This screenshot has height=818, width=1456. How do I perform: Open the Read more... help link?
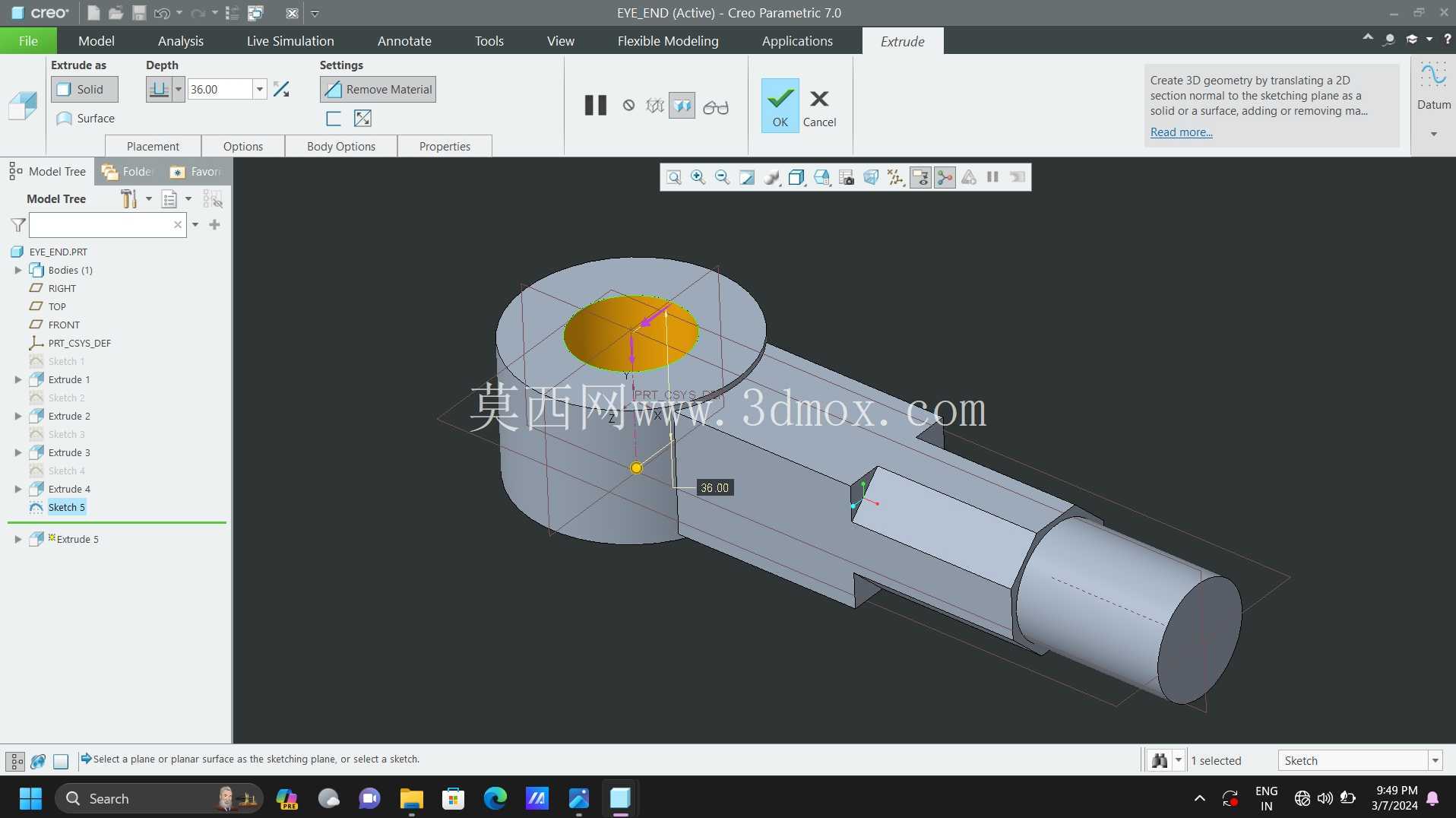[1181, 132]
